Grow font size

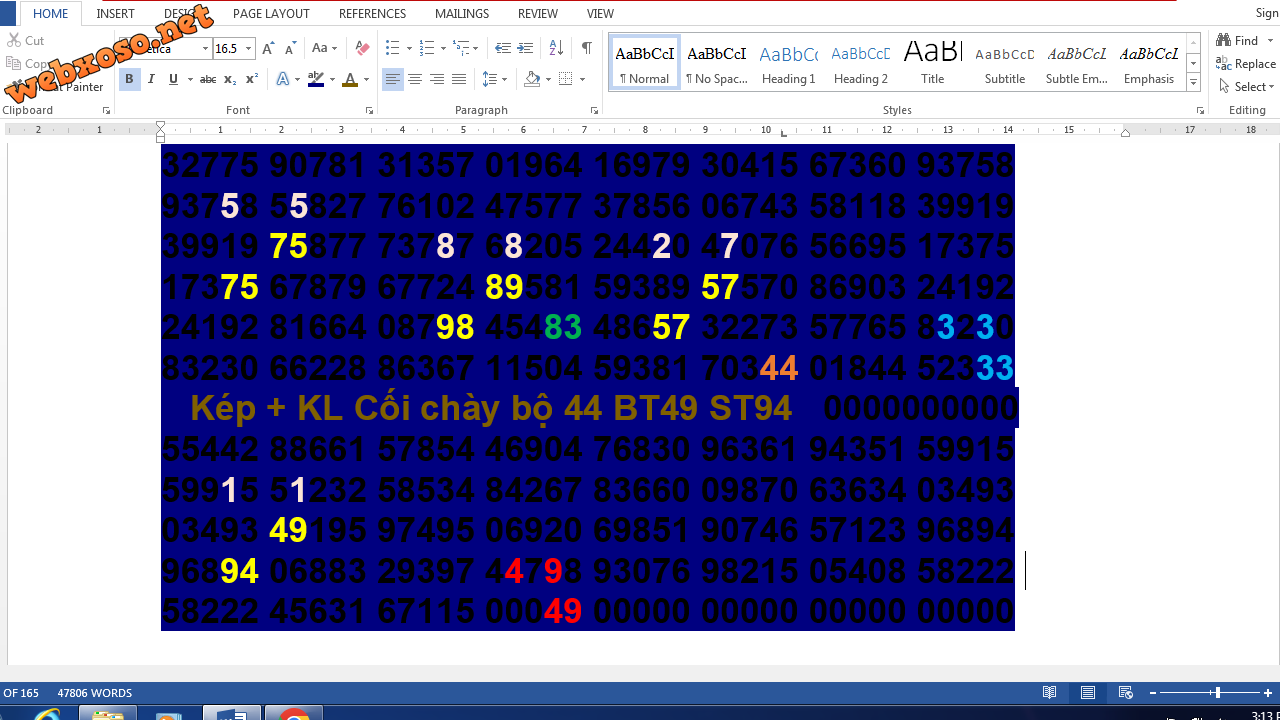click(268, 48)
